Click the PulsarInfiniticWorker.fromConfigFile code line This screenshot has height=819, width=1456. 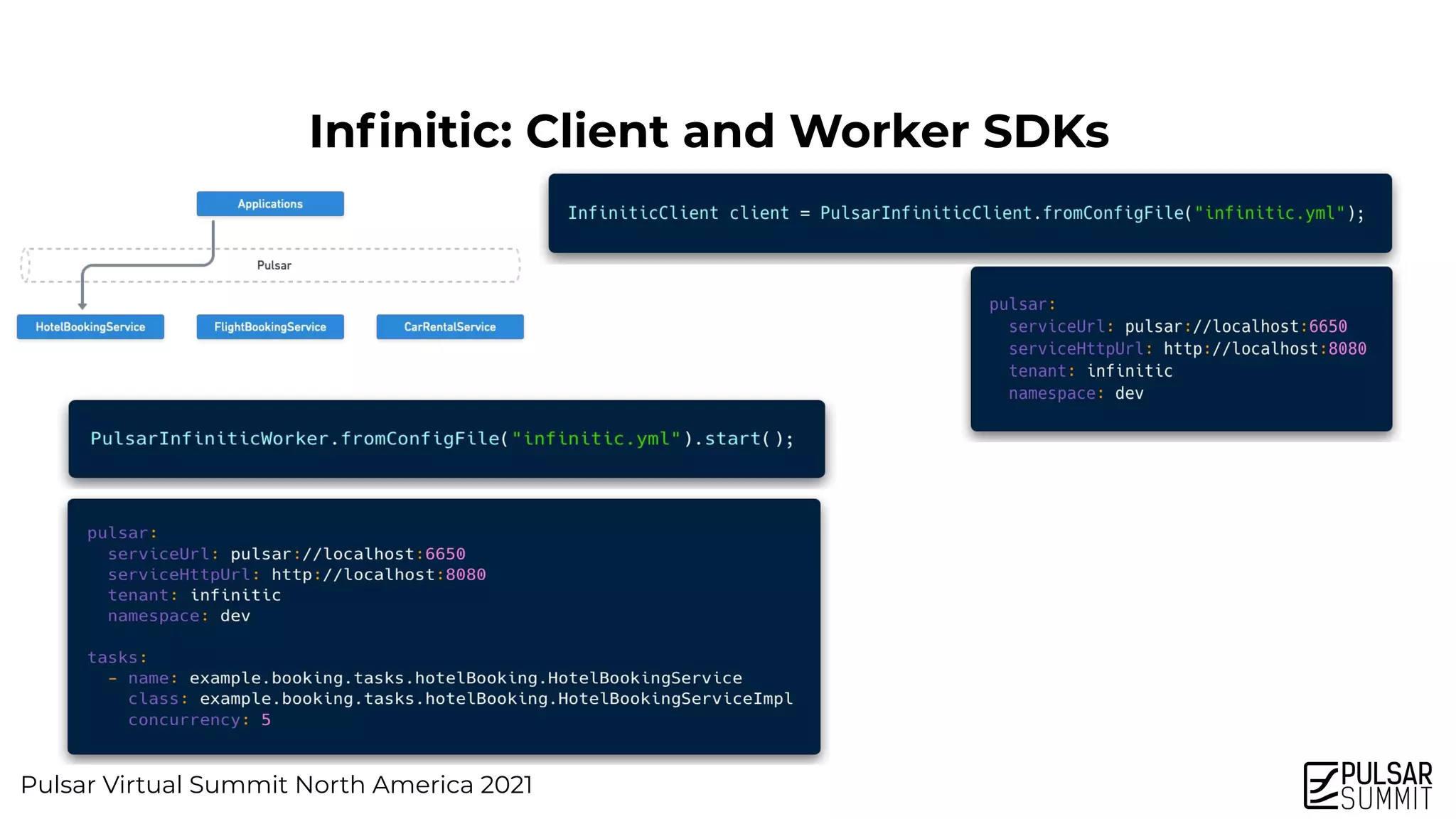(442, 439)
